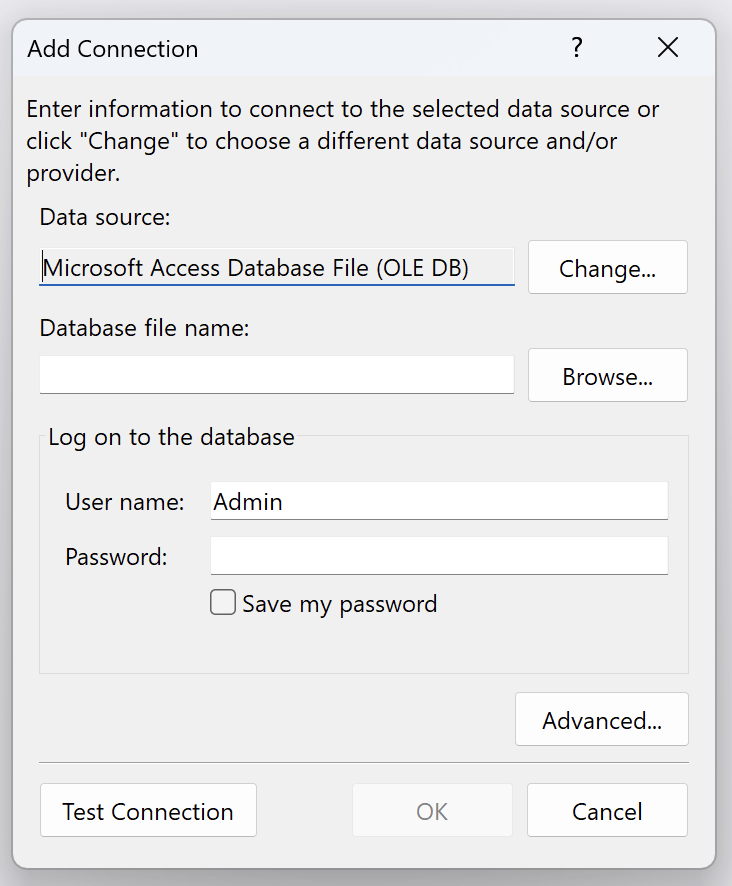Viewport: 732px width, 886px height.
Task: Focus the Data source text field
Action: pos(276,267)
